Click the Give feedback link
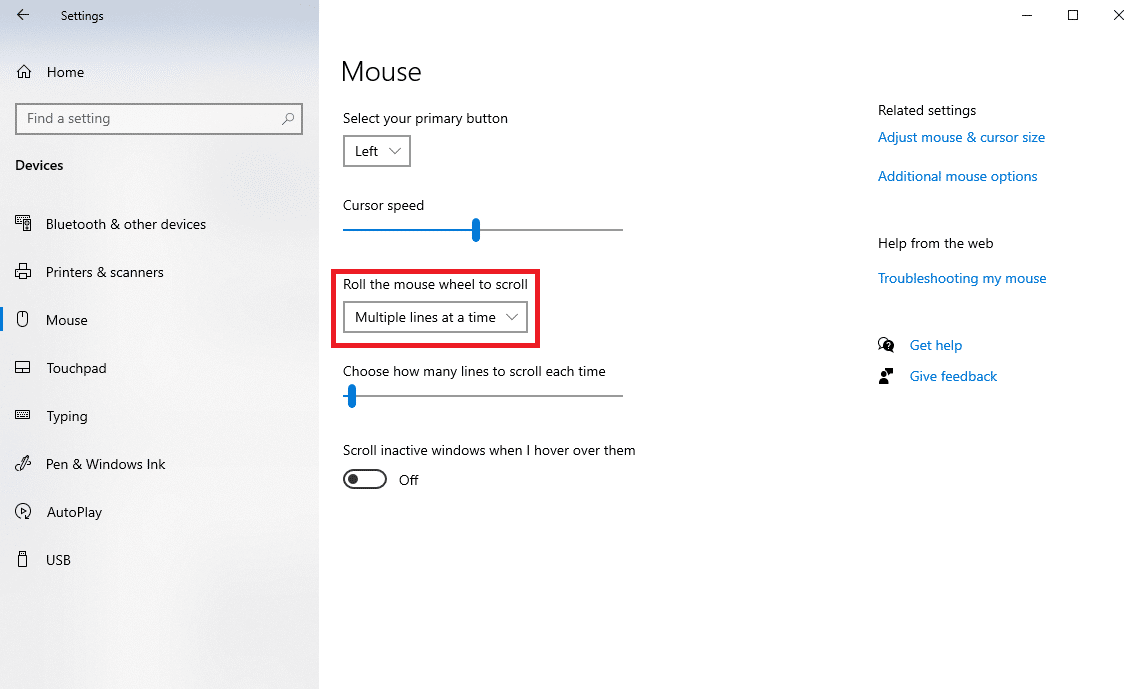 (x=953, y=376)
